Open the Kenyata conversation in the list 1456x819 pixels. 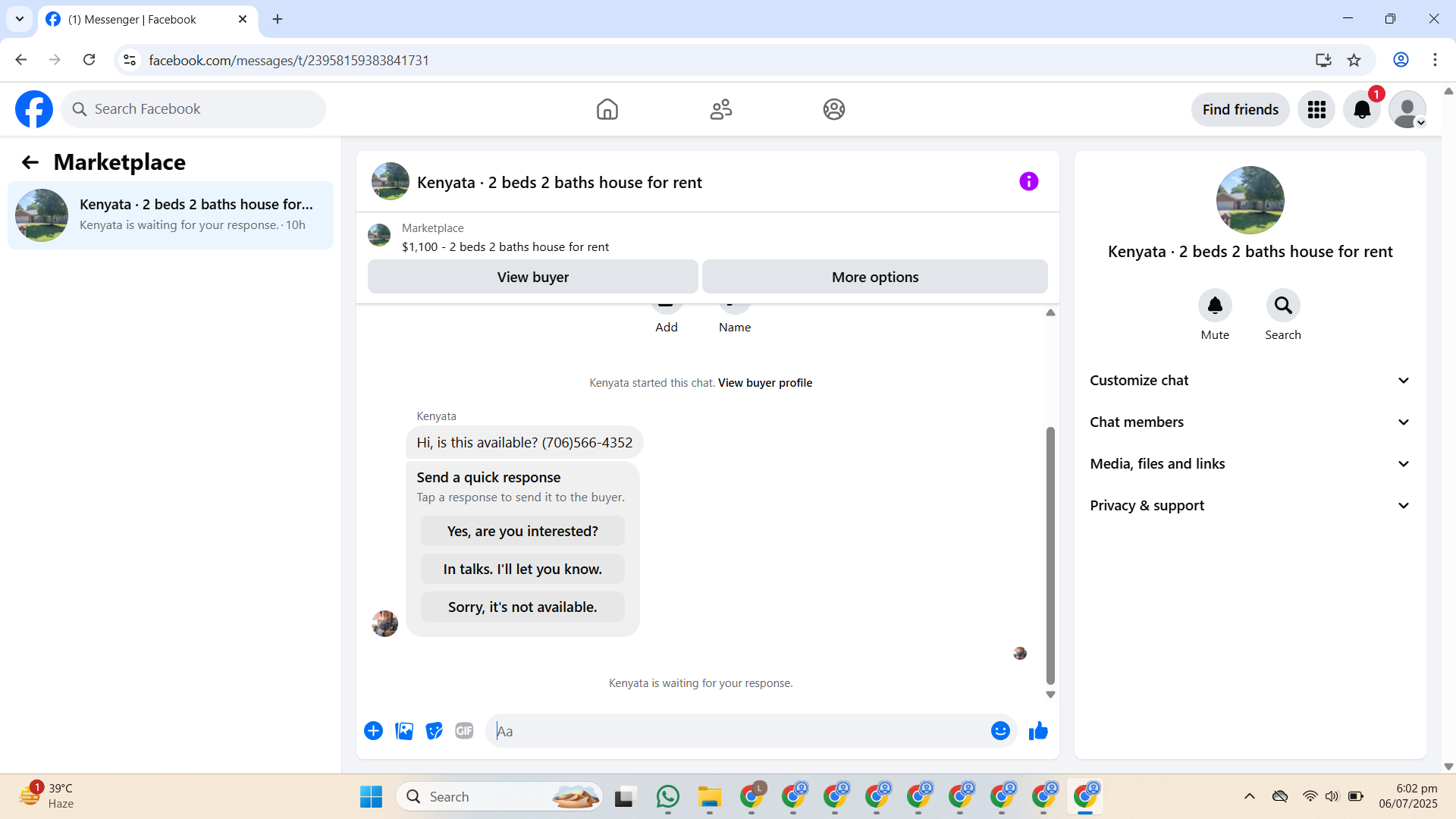pyautogui.click(x=171, y=215)
